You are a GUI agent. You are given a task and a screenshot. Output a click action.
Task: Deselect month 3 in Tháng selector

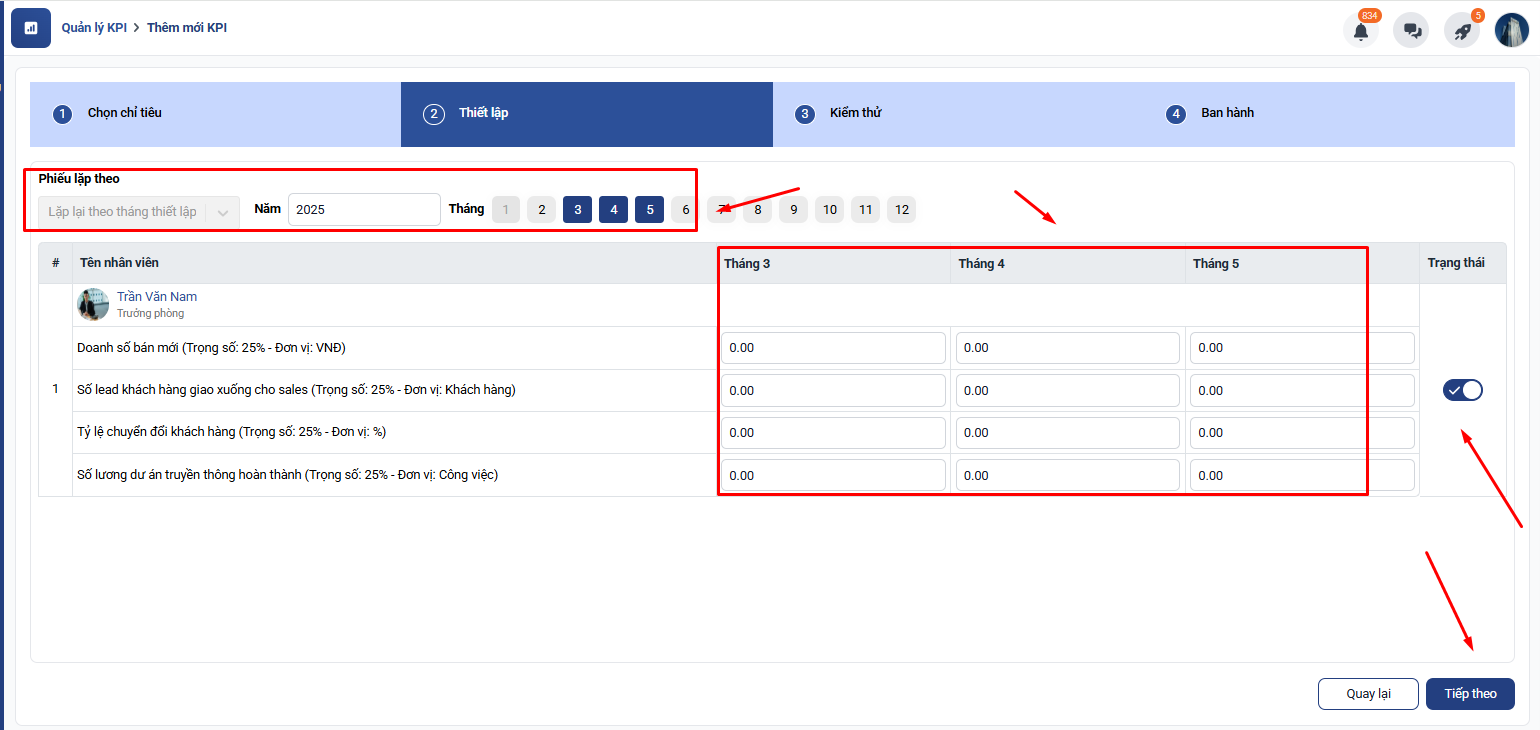(x=577, y=210)
